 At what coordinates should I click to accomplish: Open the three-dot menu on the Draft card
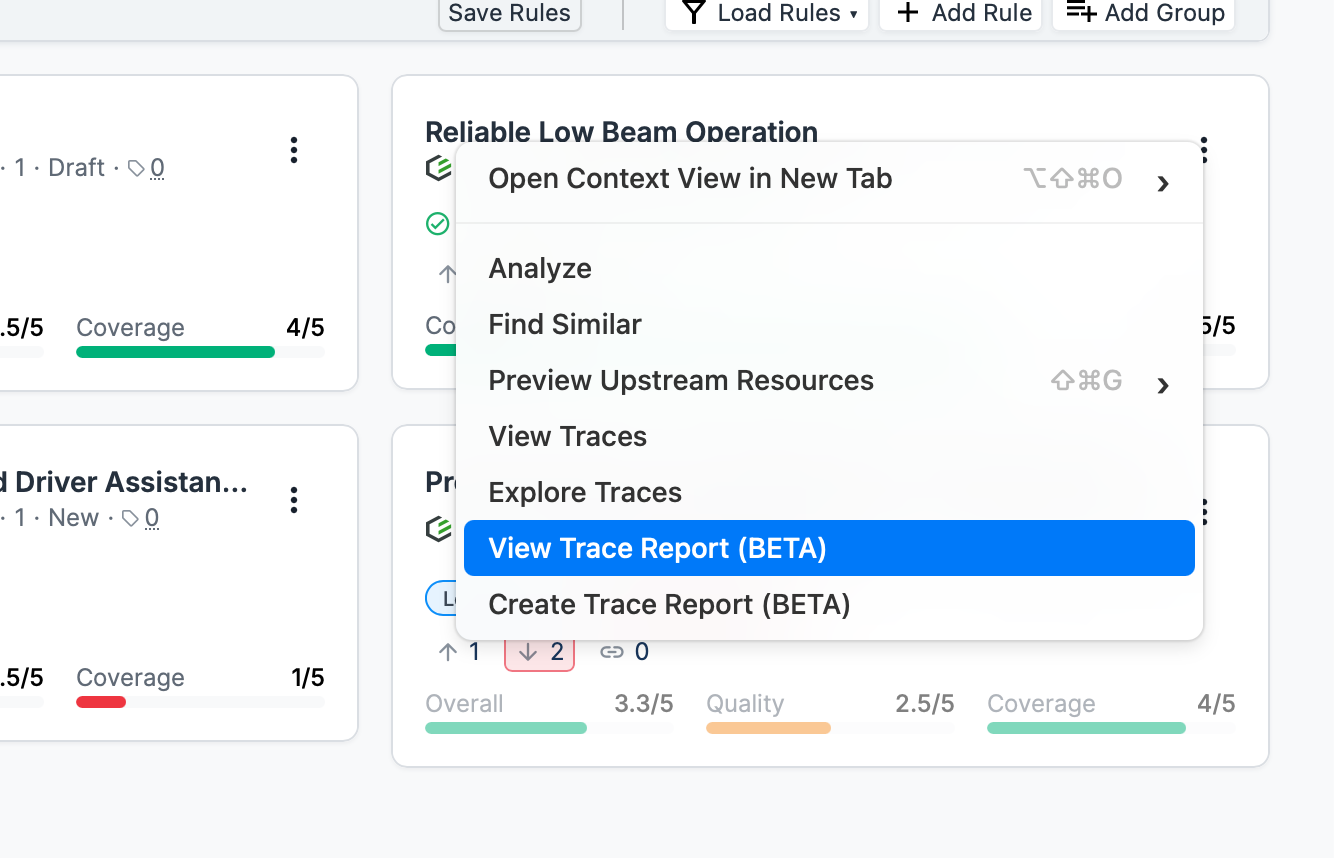click(x=293, y=150)
